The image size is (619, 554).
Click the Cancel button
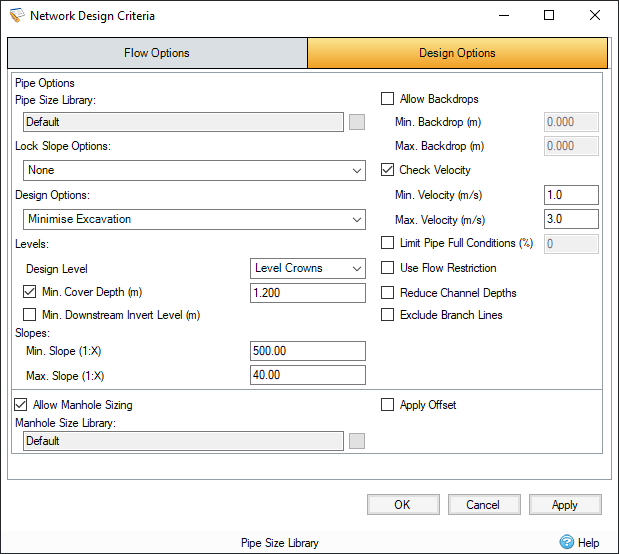pyautogui.click(x=484, y=505)
